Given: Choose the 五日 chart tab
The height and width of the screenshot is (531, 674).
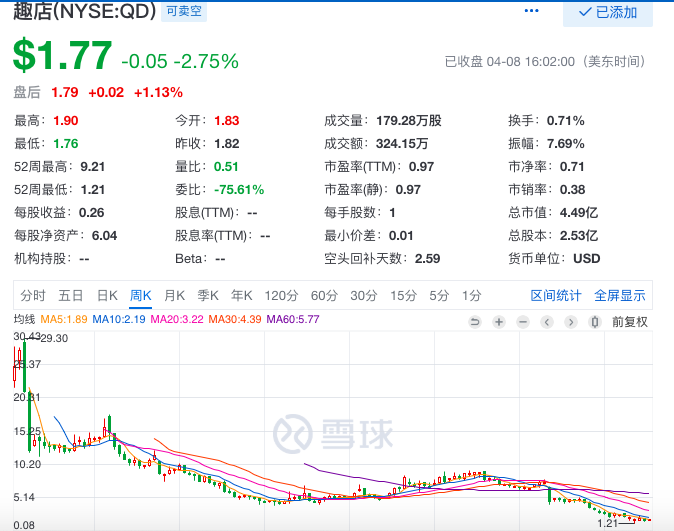Looking at the screenshot, I should tap(70, 295).
